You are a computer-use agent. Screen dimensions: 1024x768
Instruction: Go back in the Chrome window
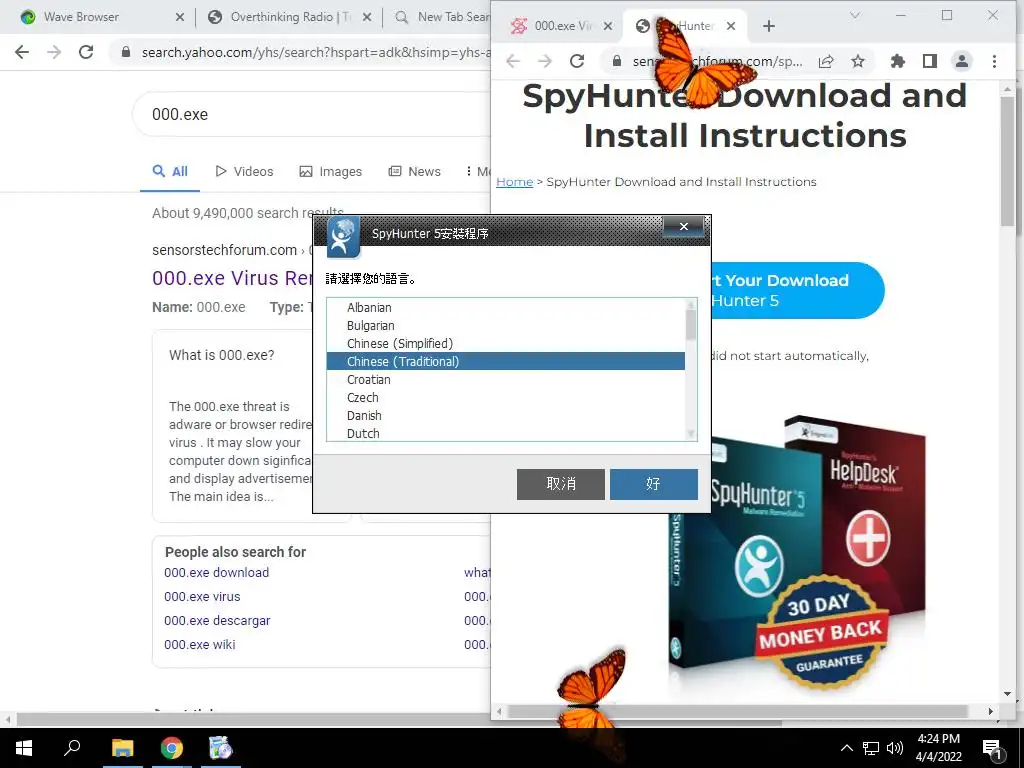(x=513, y=61)
